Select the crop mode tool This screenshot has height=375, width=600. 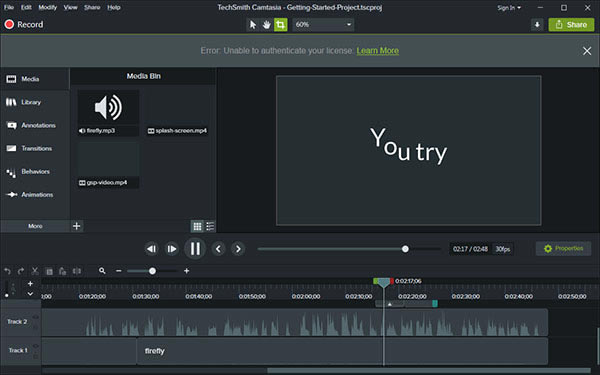coord(280,25)
